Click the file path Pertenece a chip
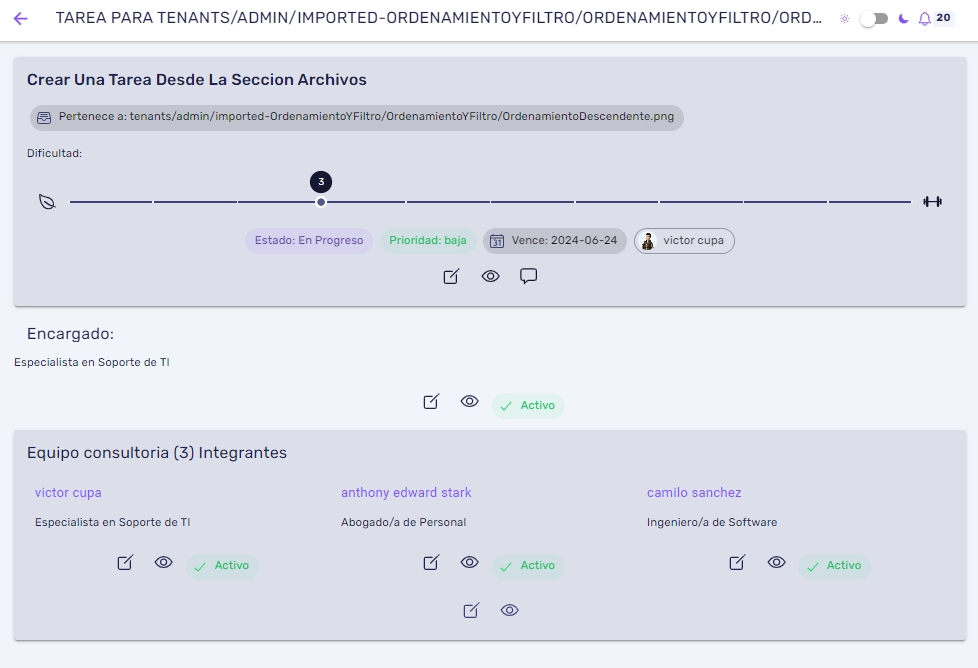Viewport: 978px width, 668px height. pos(357,117)
